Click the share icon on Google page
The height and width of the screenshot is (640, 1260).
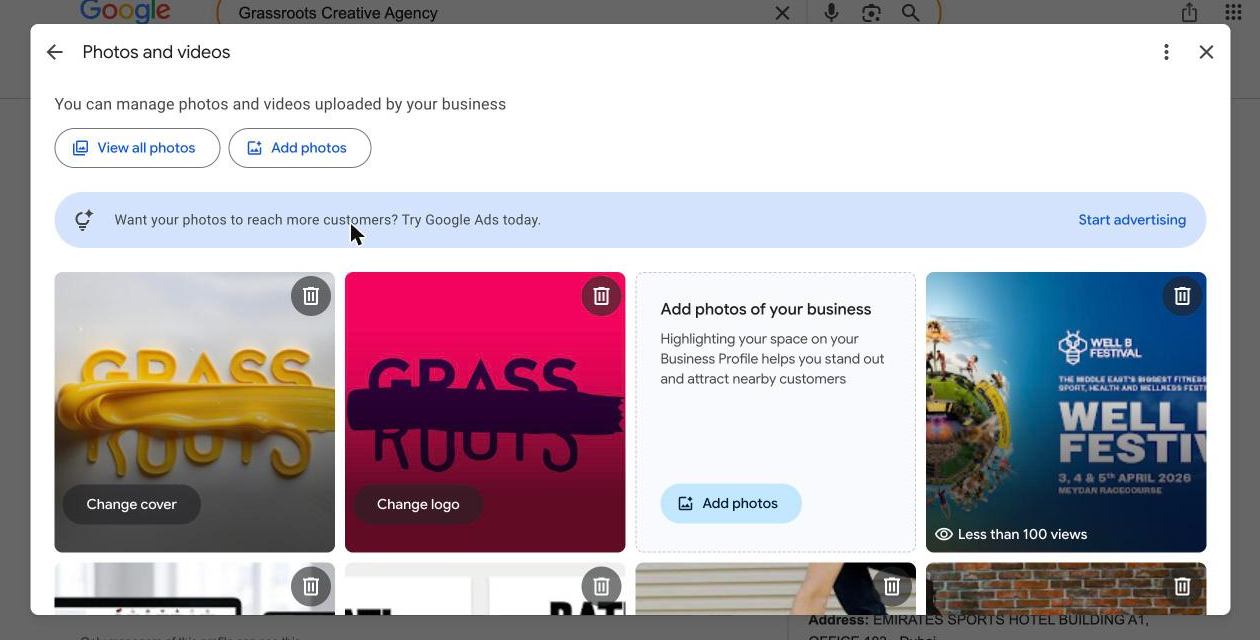click(1189, 13)
